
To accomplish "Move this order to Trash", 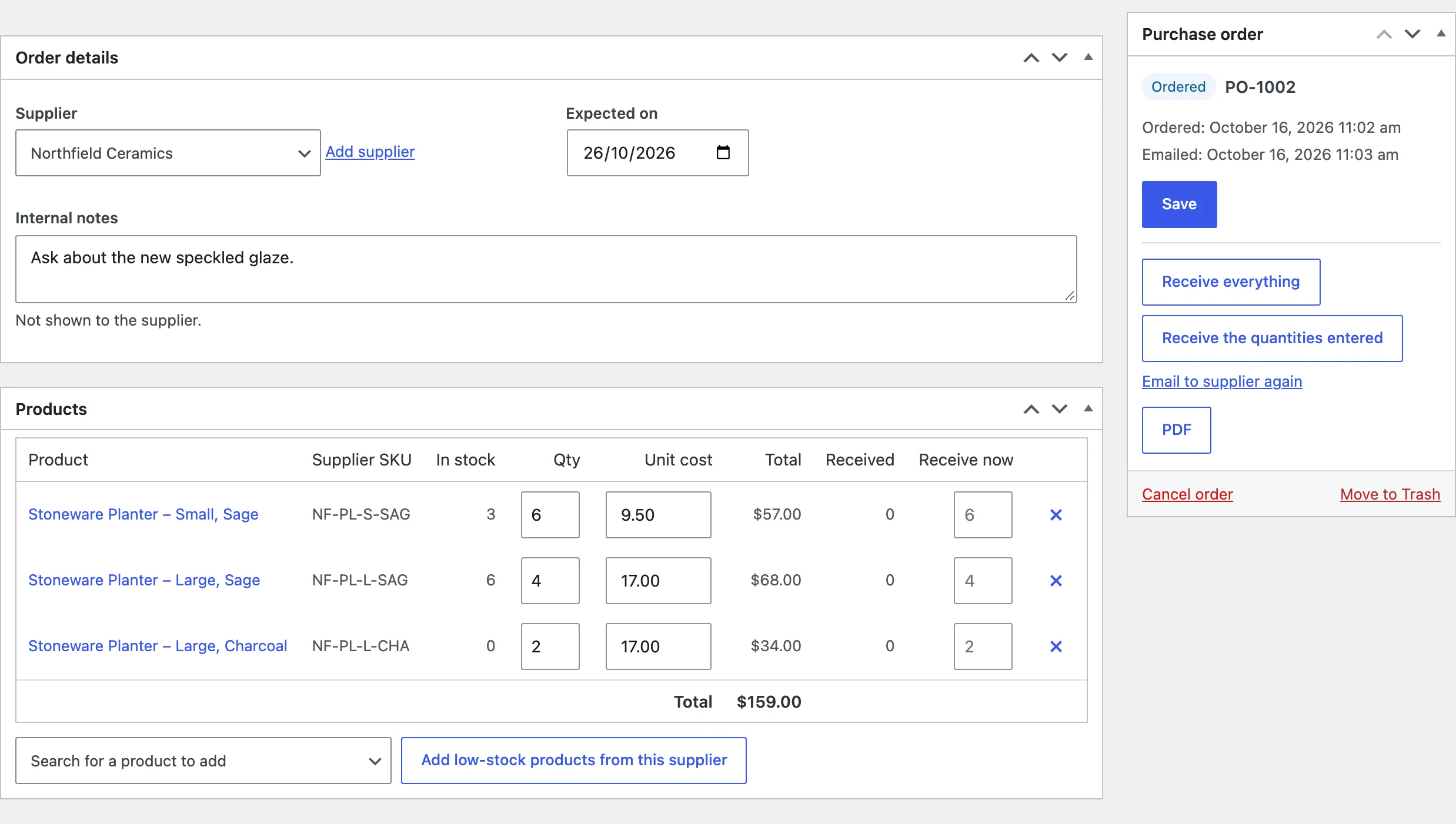I will [x=1390, y=494].
